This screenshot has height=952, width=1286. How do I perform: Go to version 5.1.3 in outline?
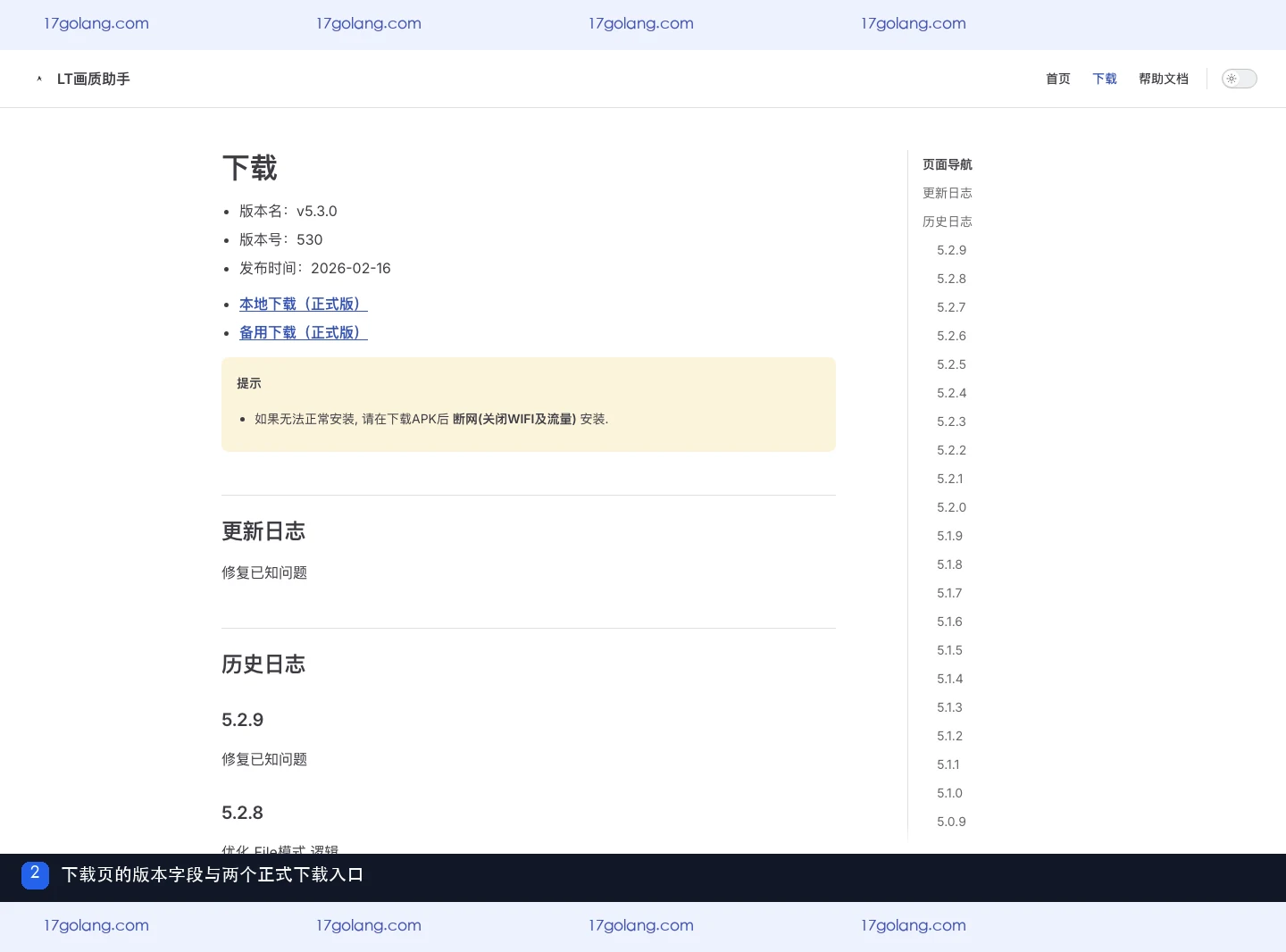click(x=949, y=707)
